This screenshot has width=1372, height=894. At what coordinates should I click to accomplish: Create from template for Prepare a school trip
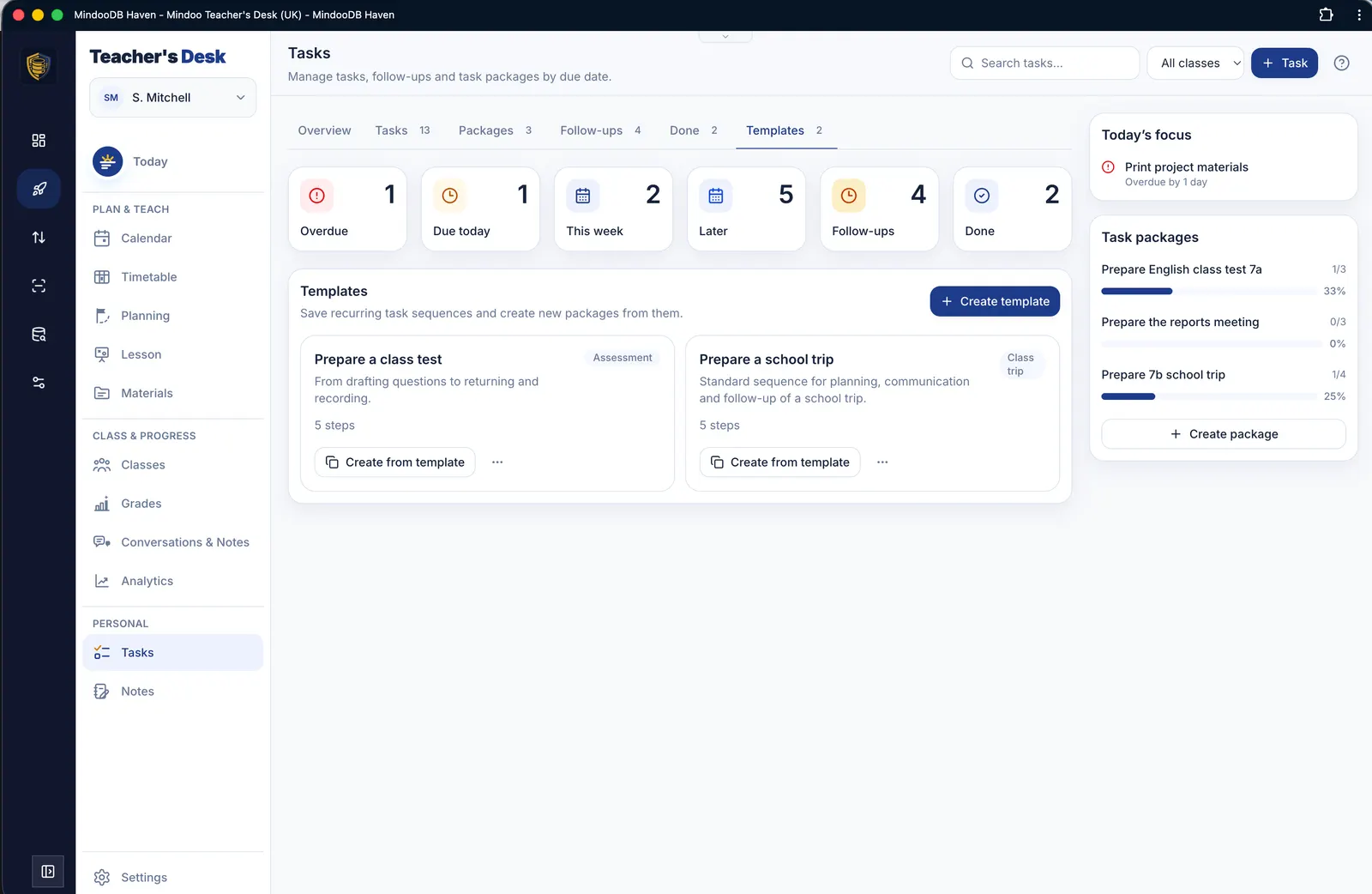point(779,462)
